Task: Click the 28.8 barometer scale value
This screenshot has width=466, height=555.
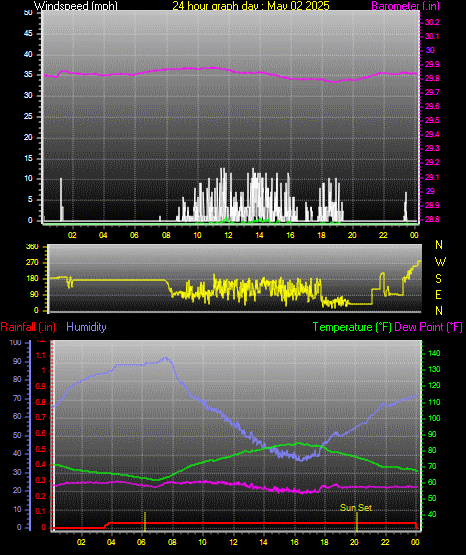Action: coord(432,219)
